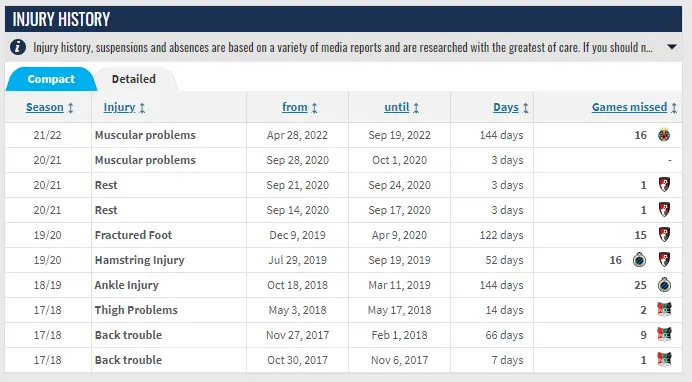Expand the injury history info note arrow
Image resolution: width=692 pixels, height=382 pixels.
click(672, 47)
